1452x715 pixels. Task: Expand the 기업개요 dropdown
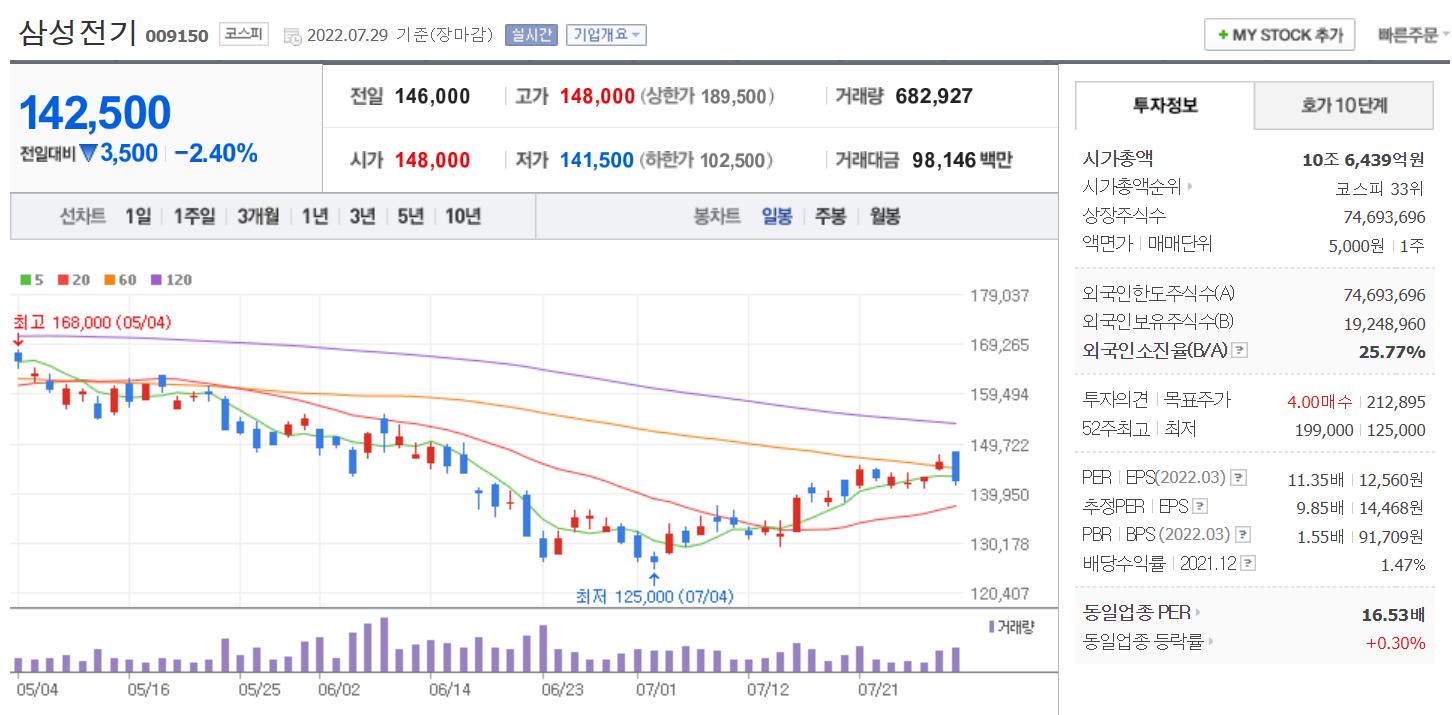click(x=606, y=35)
